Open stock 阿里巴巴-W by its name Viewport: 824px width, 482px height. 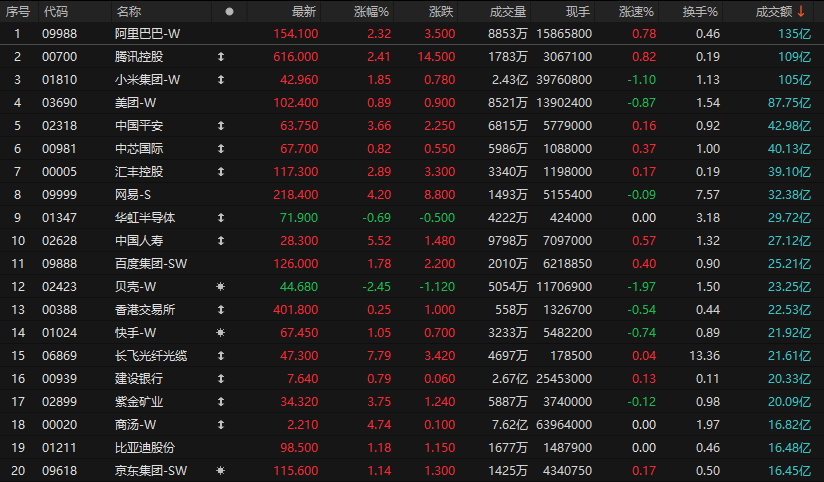click(147, 34)
